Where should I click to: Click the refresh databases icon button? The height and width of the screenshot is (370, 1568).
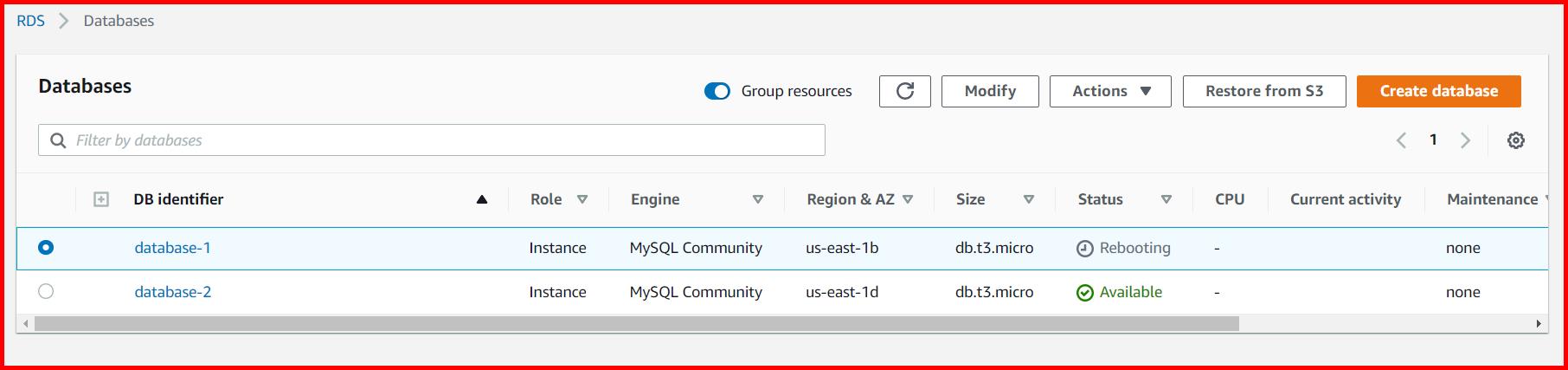coord(904,91)
